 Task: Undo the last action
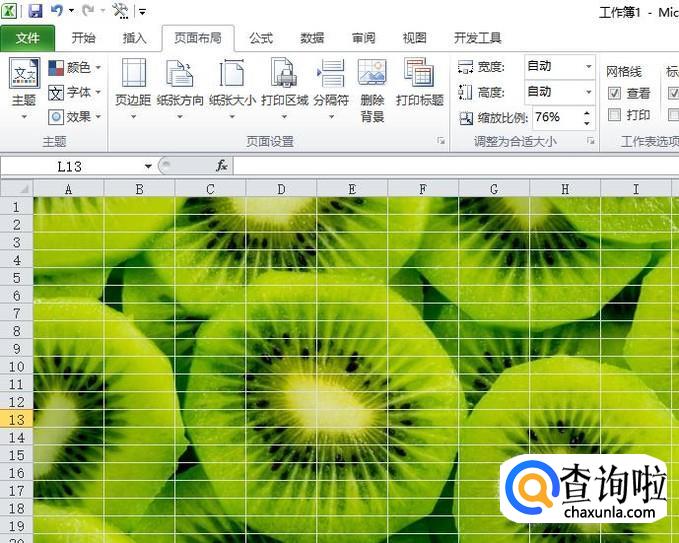(x=57, y=10)
